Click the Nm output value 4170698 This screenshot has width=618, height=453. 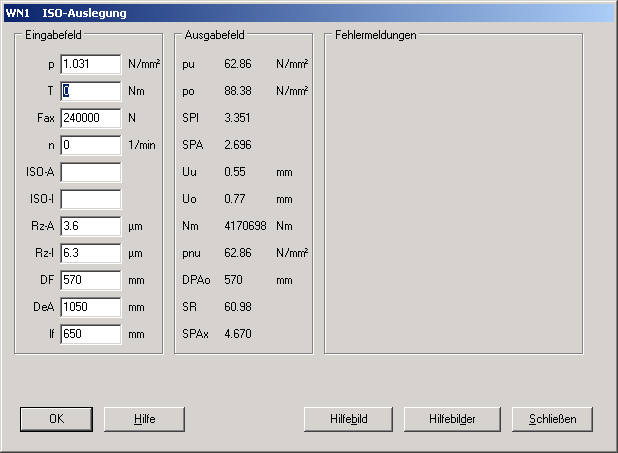[245, 226]
